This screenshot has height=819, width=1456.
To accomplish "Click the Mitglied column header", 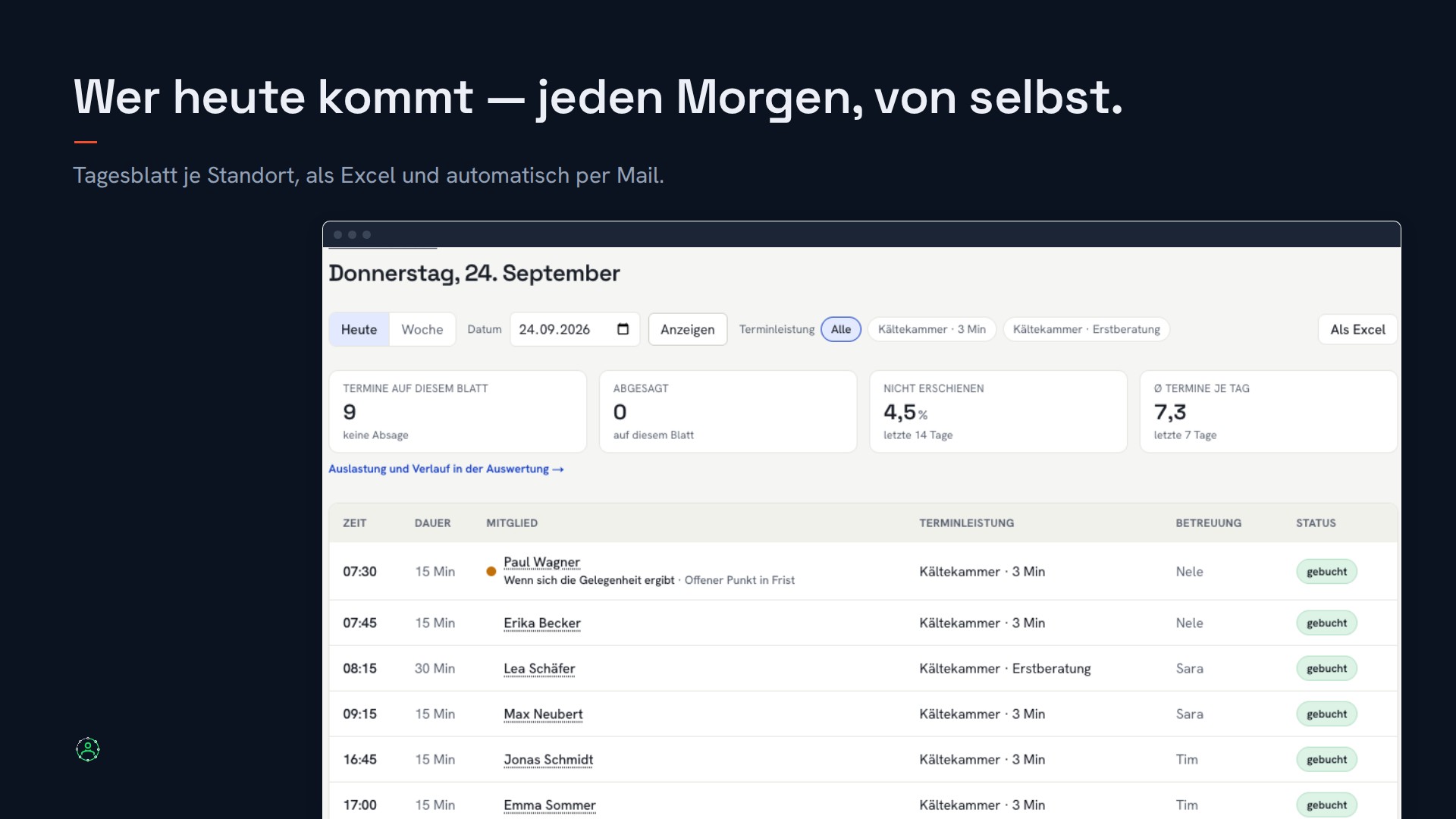I will pos(512,523).
